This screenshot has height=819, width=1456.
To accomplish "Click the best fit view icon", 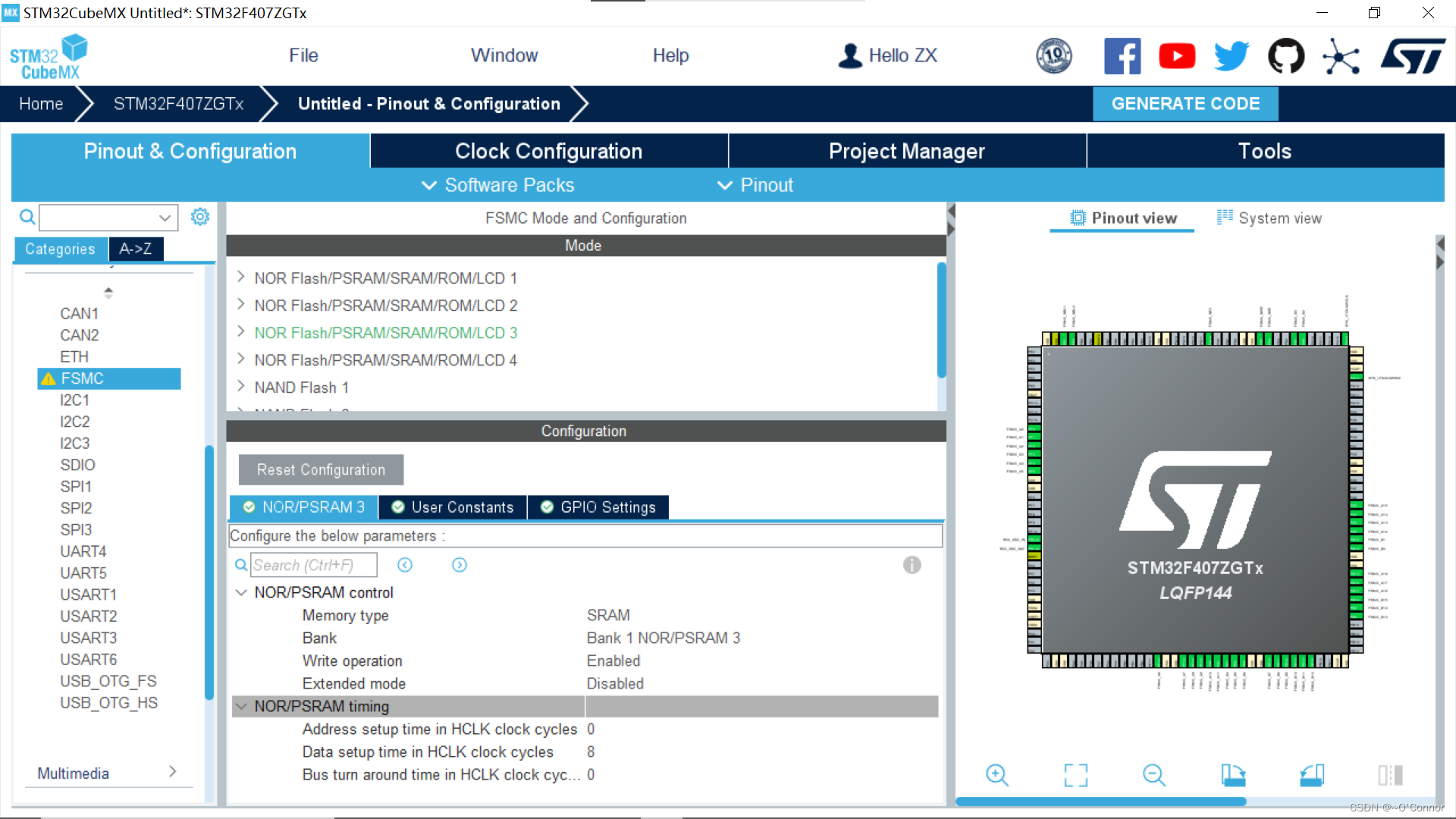I will click(1075, 775).
